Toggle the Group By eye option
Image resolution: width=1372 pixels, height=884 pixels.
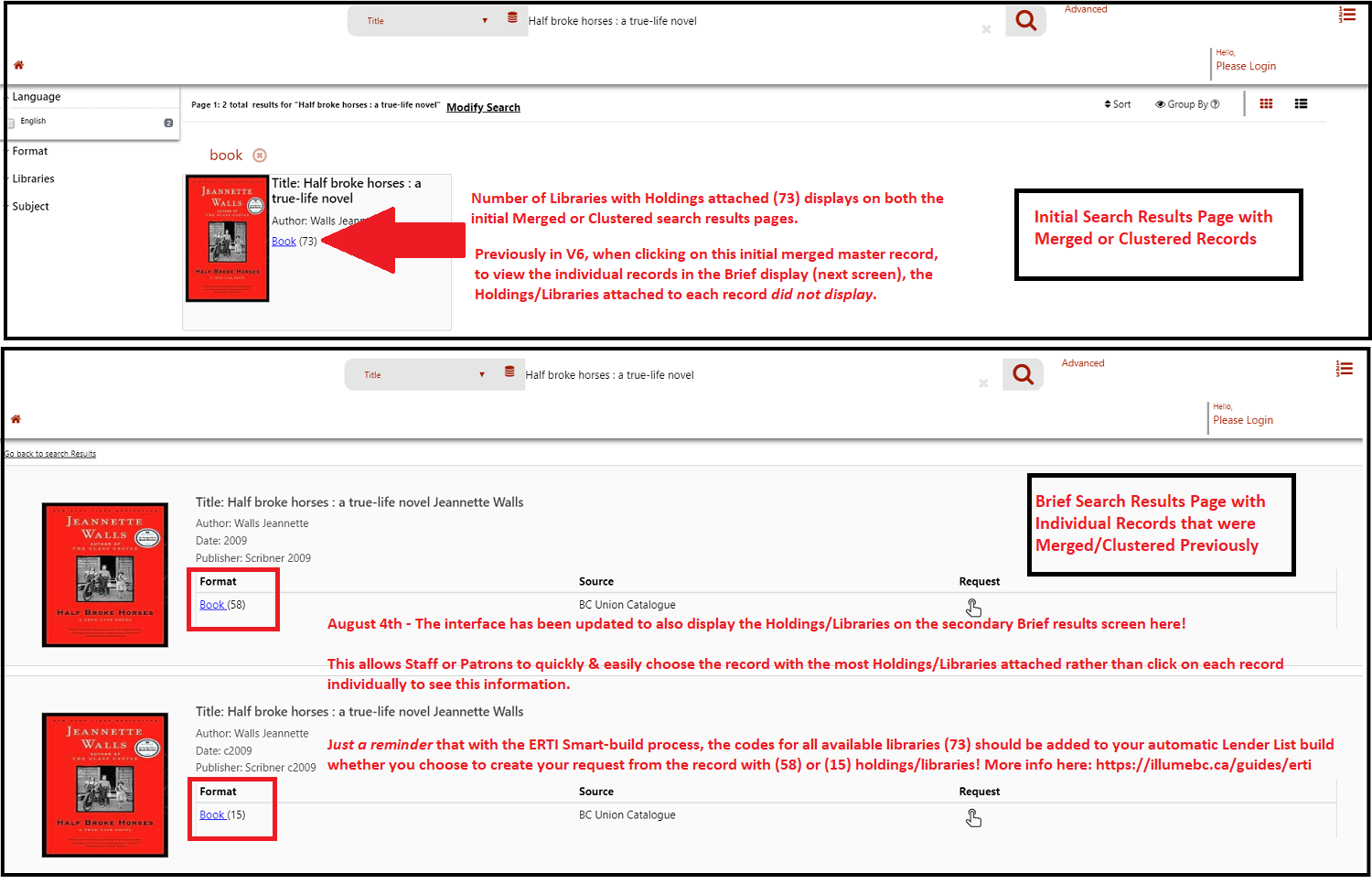click(1160, 104)
